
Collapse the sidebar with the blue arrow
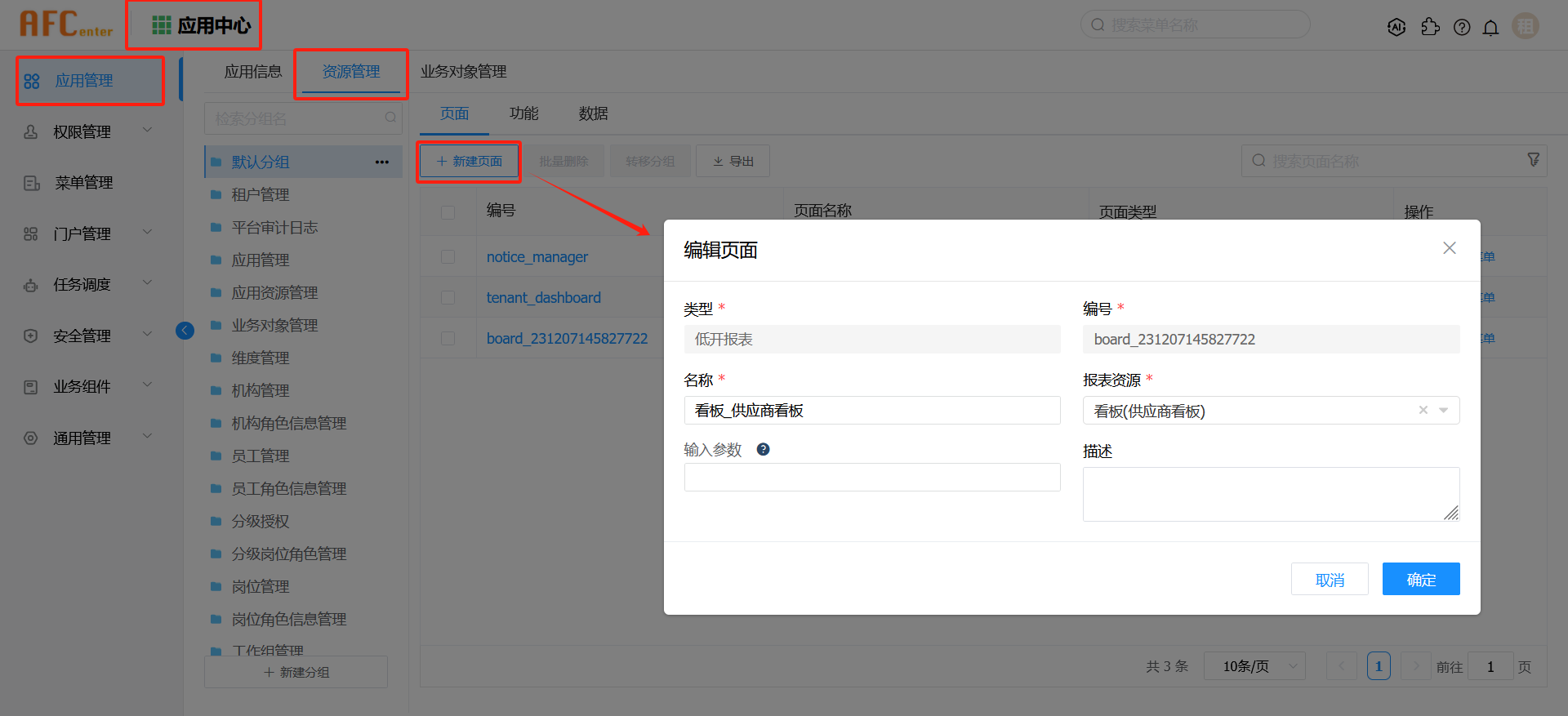[x=185, y=330]
